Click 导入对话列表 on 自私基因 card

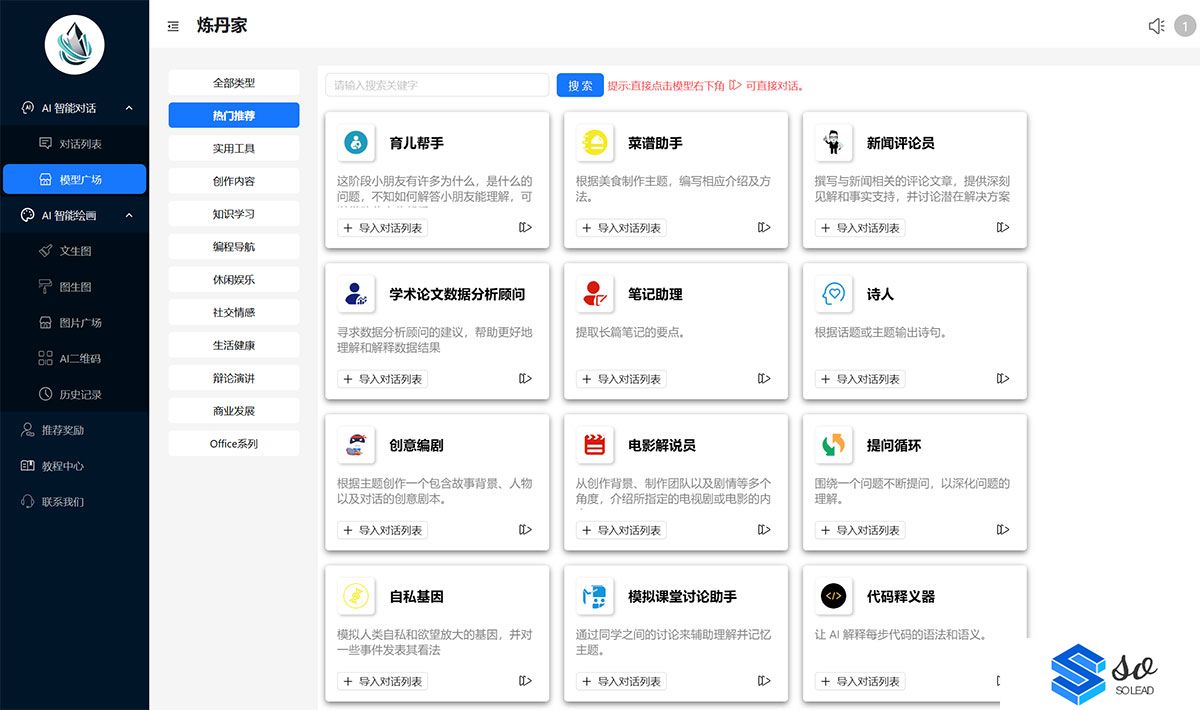[382, 681]
